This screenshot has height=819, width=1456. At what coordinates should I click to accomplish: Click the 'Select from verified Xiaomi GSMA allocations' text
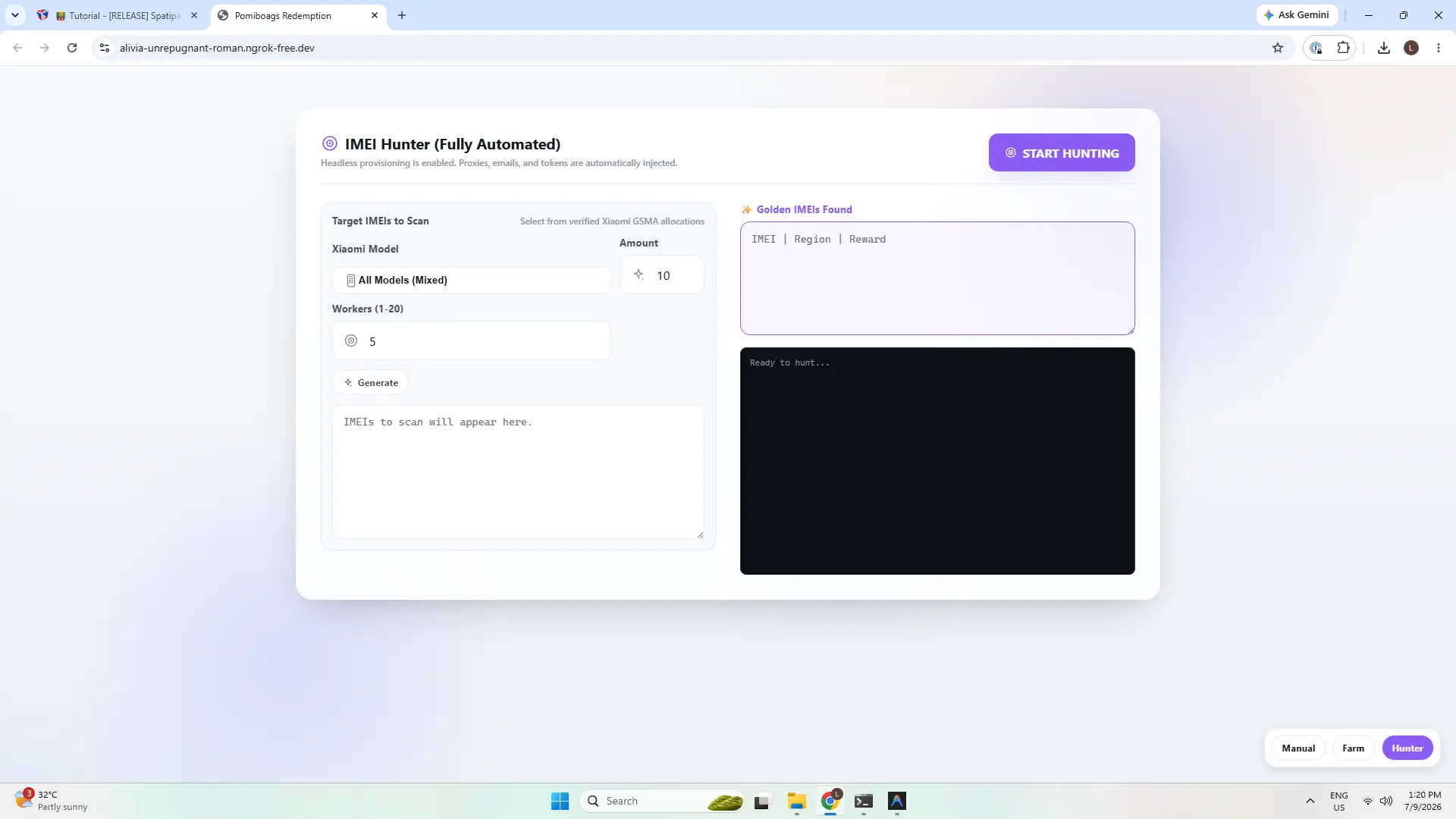point(612,221)
